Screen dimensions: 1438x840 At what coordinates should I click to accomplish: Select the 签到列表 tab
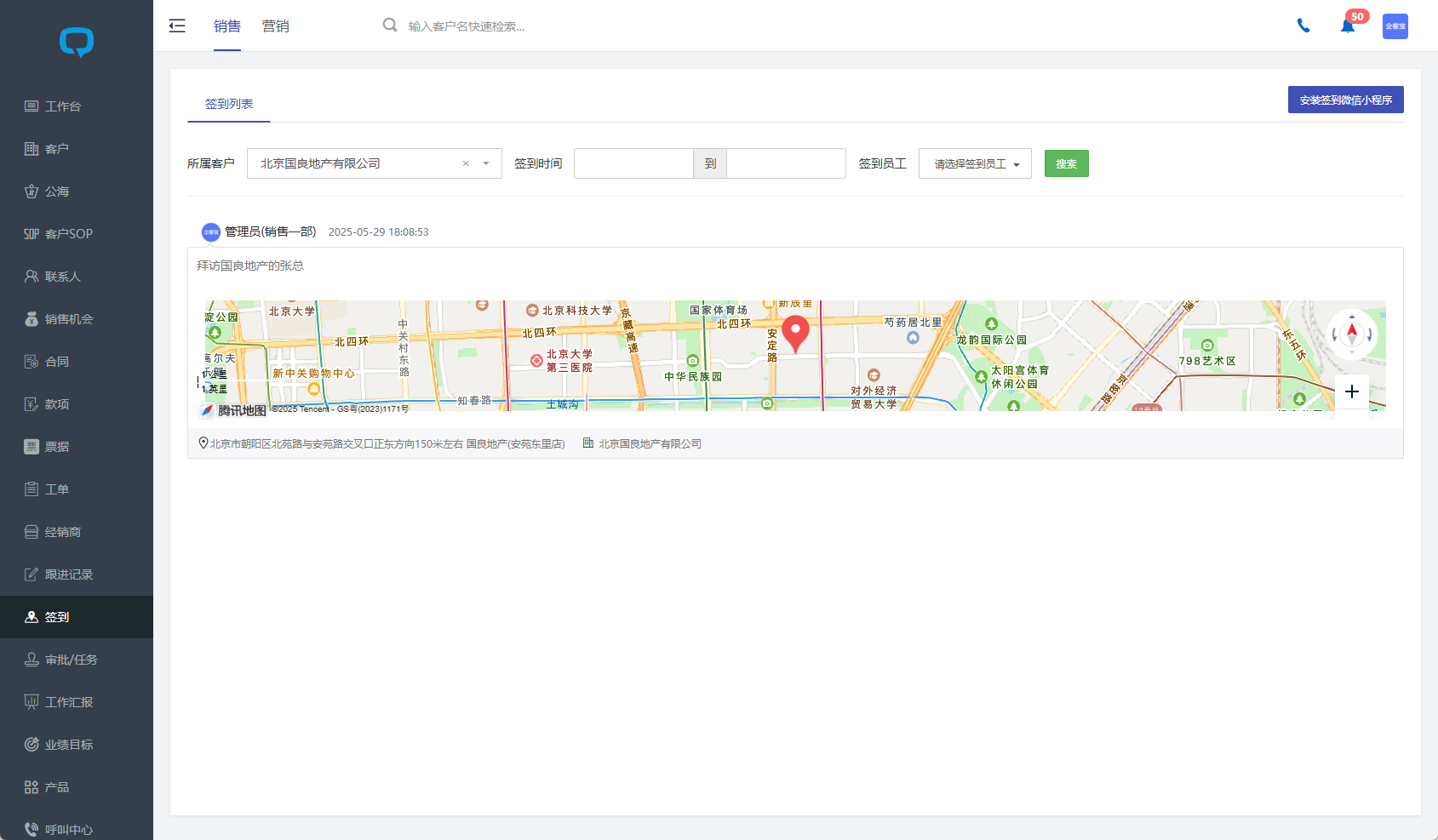229,104
